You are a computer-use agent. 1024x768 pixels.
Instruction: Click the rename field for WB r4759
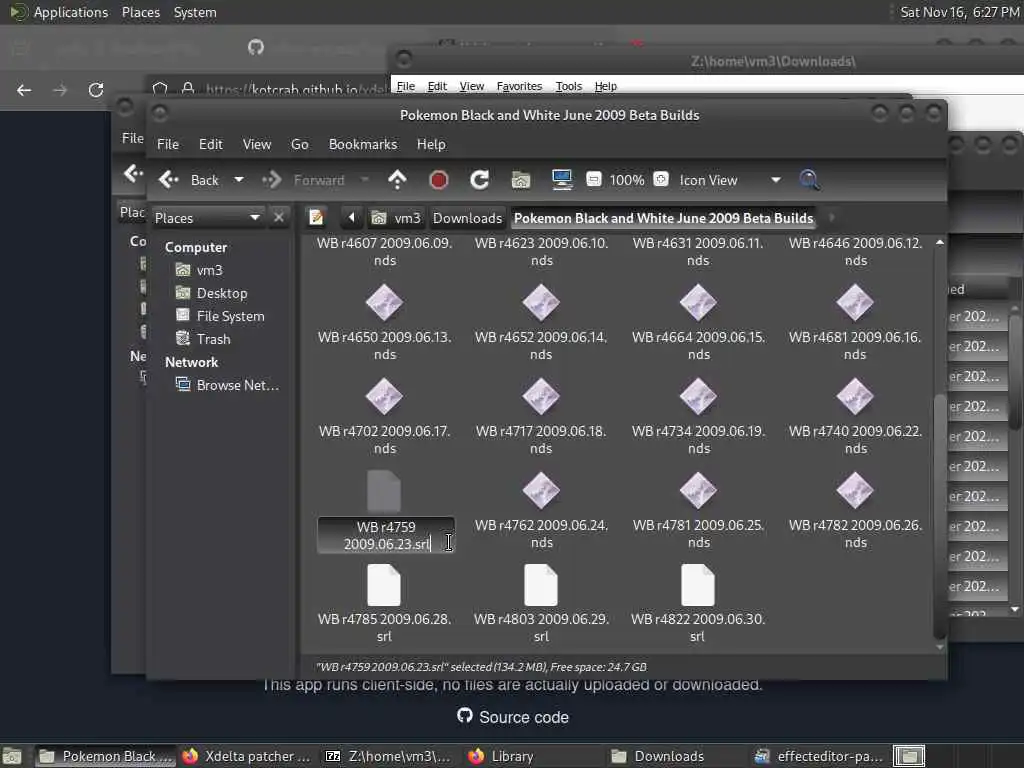pos(385,536)
